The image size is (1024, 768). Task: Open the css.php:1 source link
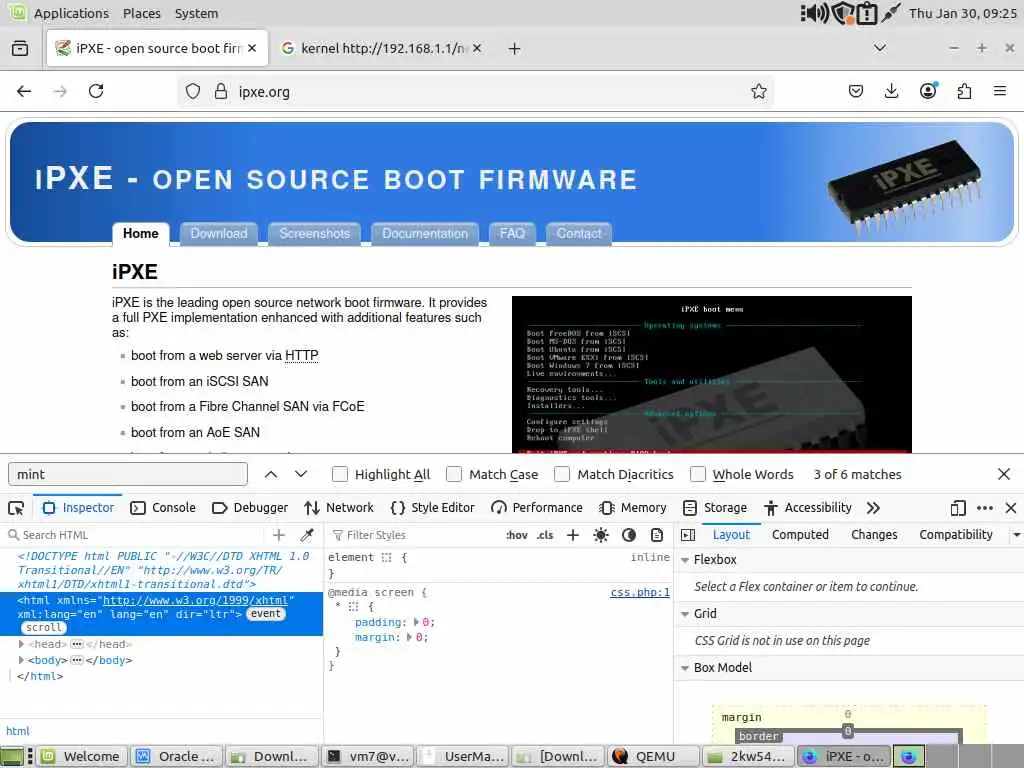point(640,592)
